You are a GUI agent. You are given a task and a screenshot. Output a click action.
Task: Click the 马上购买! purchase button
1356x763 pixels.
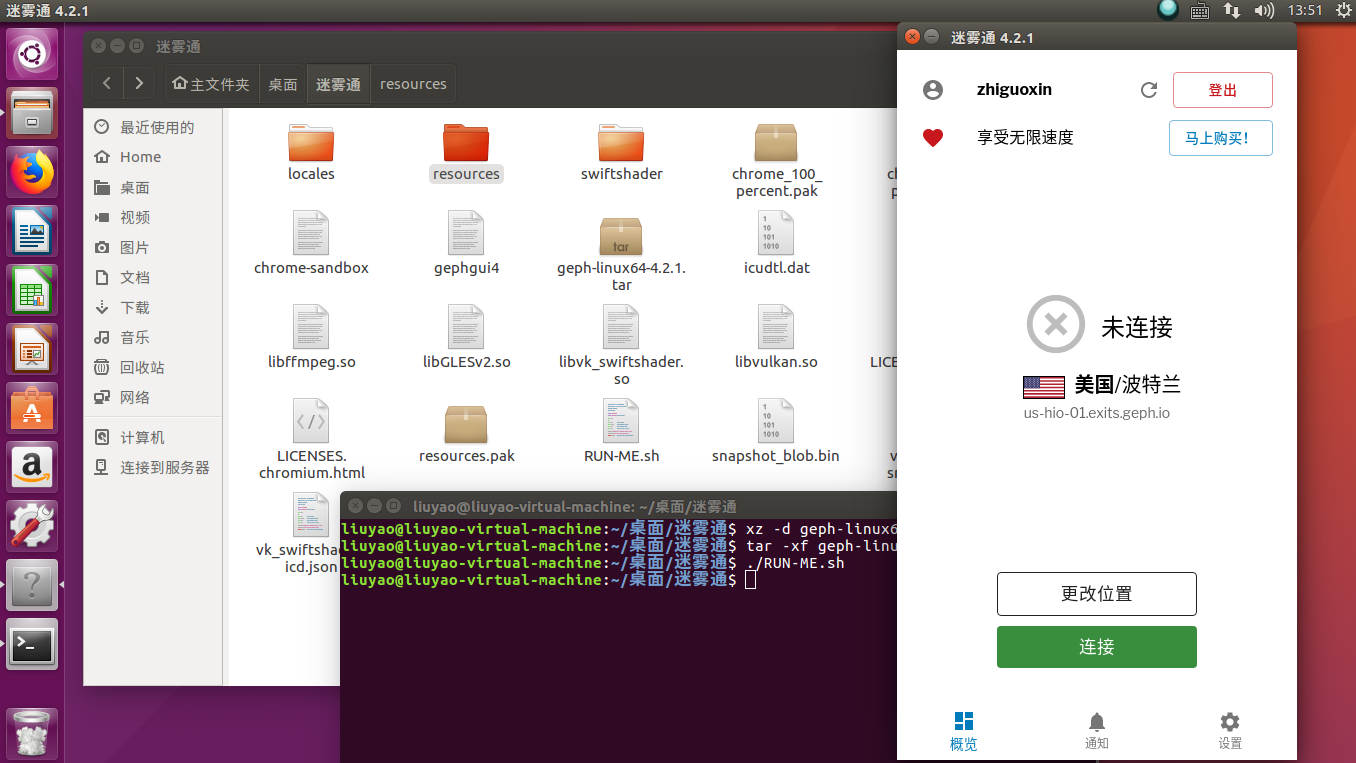coord(1221,138)
